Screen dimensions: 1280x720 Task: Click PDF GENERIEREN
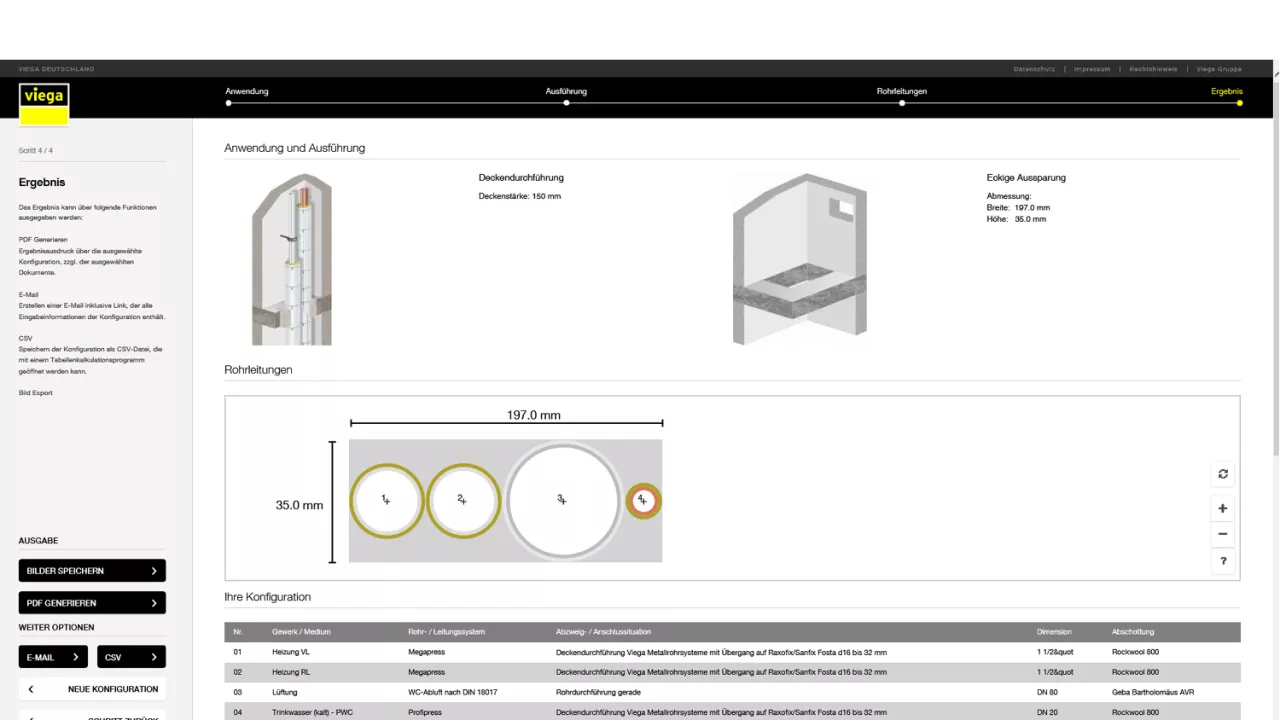point(92,603)
